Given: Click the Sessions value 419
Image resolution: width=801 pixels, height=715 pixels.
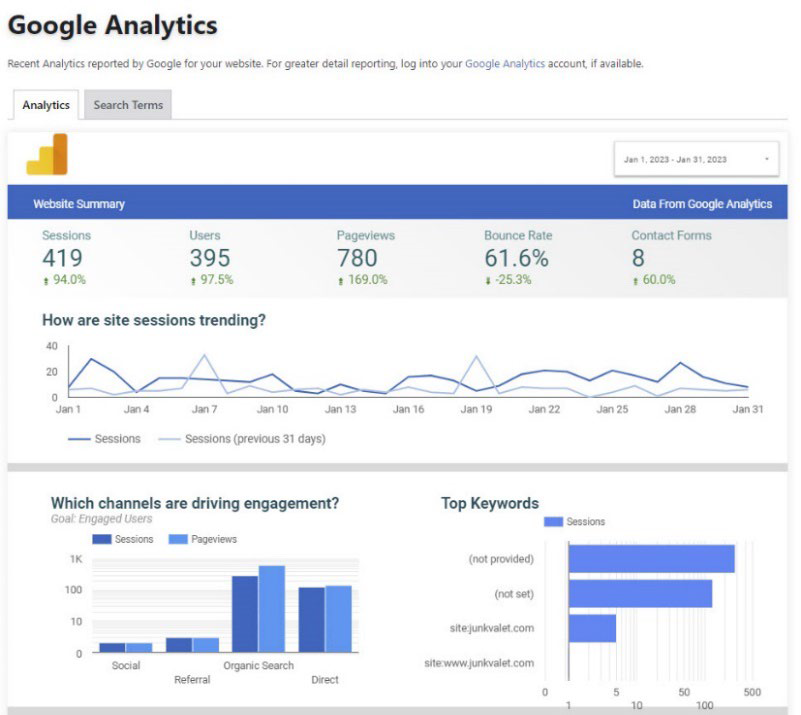Looking at the screenshot, I should click(62, 258).
